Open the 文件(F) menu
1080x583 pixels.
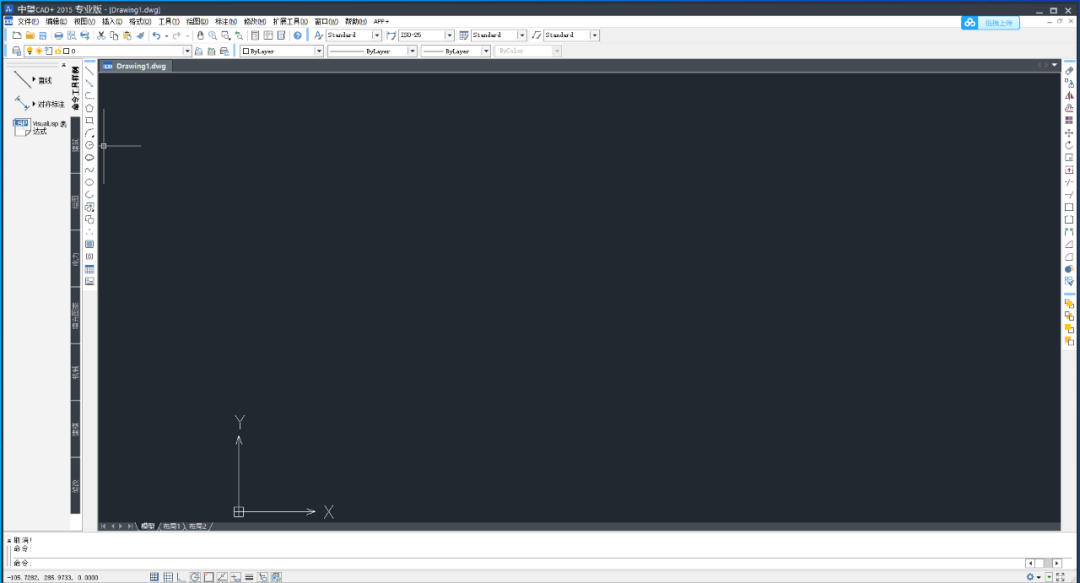28,21
